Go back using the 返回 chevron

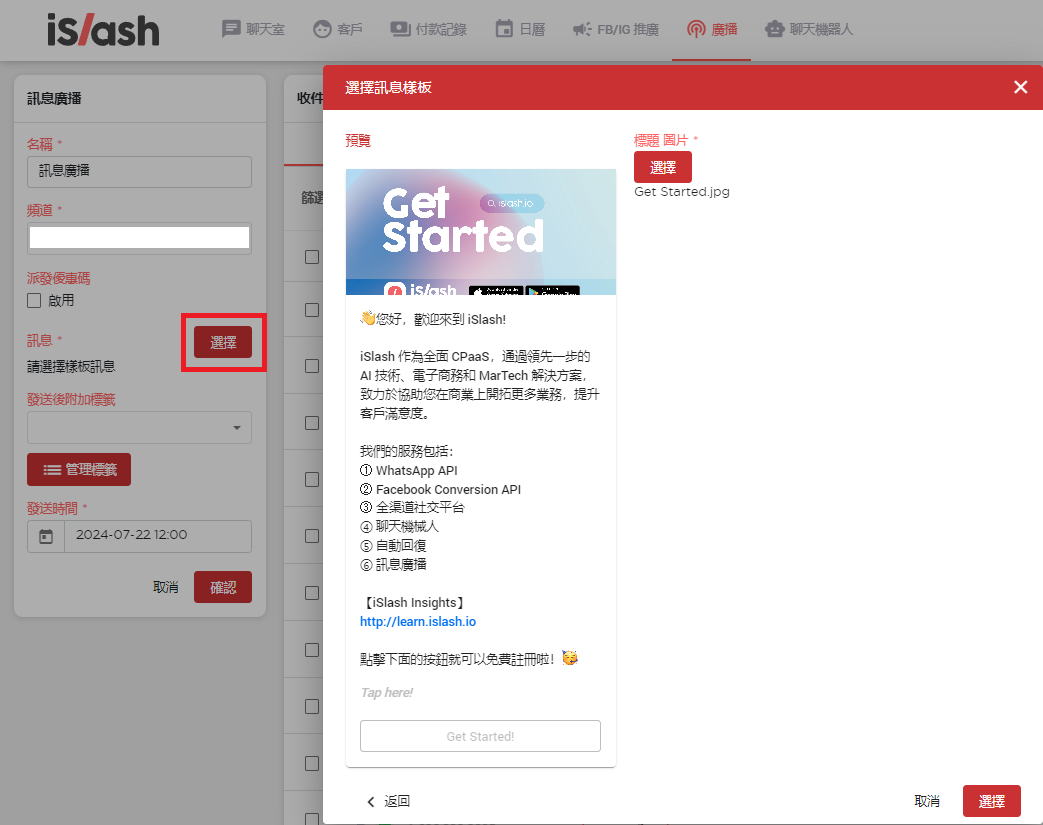point(372,801)
